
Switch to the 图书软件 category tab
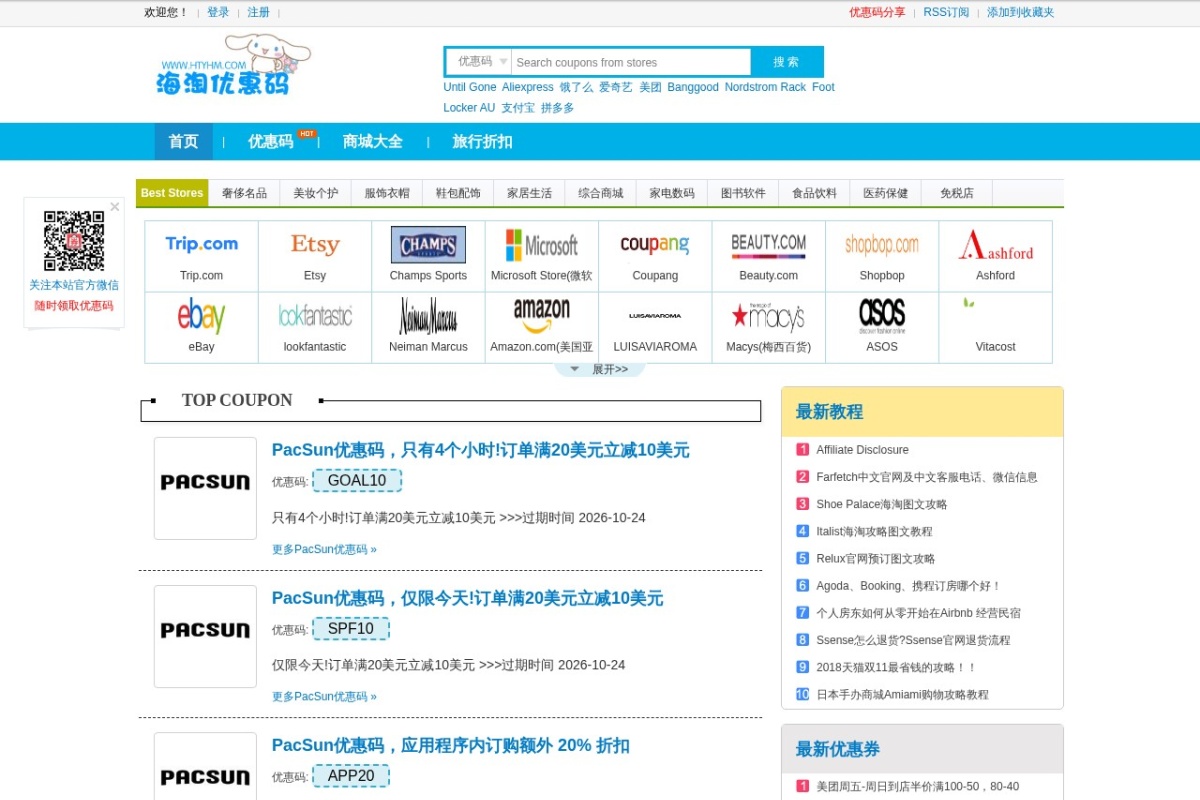coord(743,193)
